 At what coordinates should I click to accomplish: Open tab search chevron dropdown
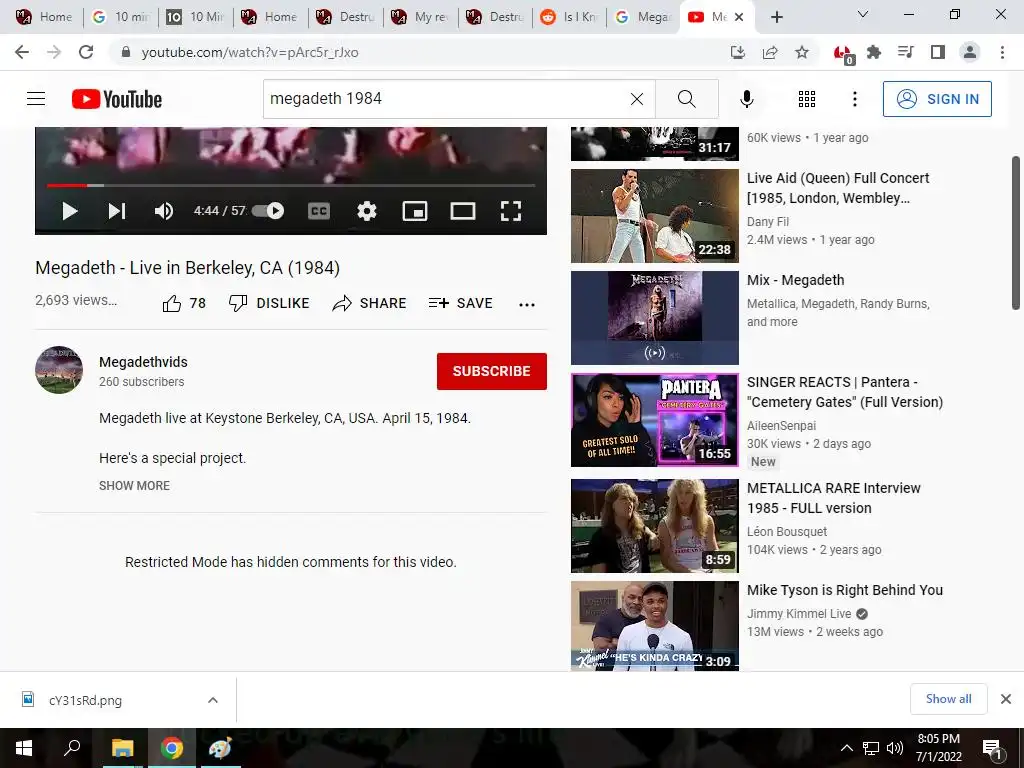863,14
